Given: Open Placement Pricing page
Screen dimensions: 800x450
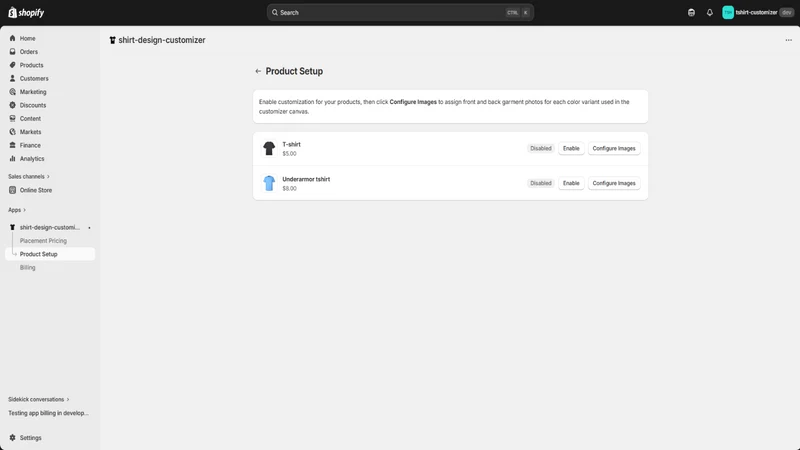Looking at the screenshot, I should click(x=43, y=241).
